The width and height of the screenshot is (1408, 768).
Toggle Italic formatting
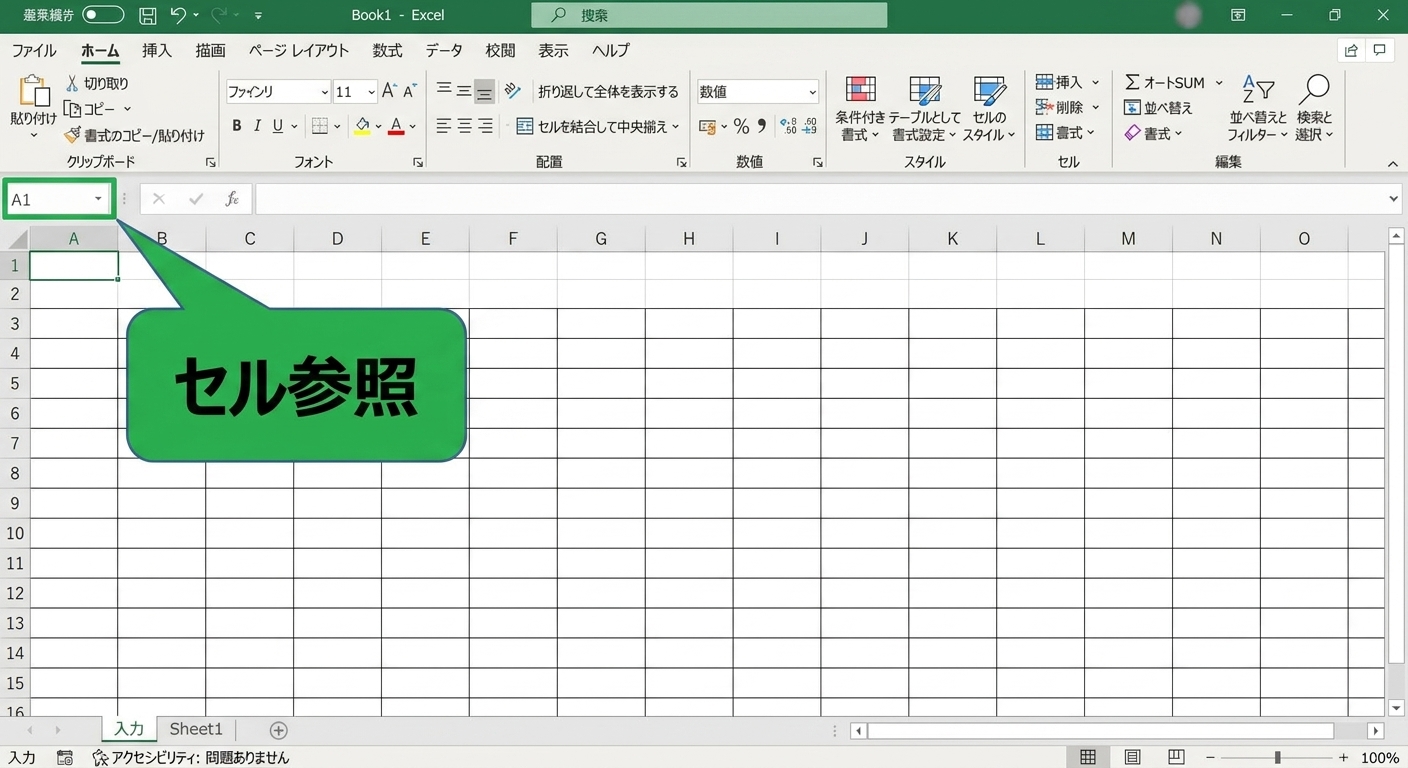click(x=257, y=126)
